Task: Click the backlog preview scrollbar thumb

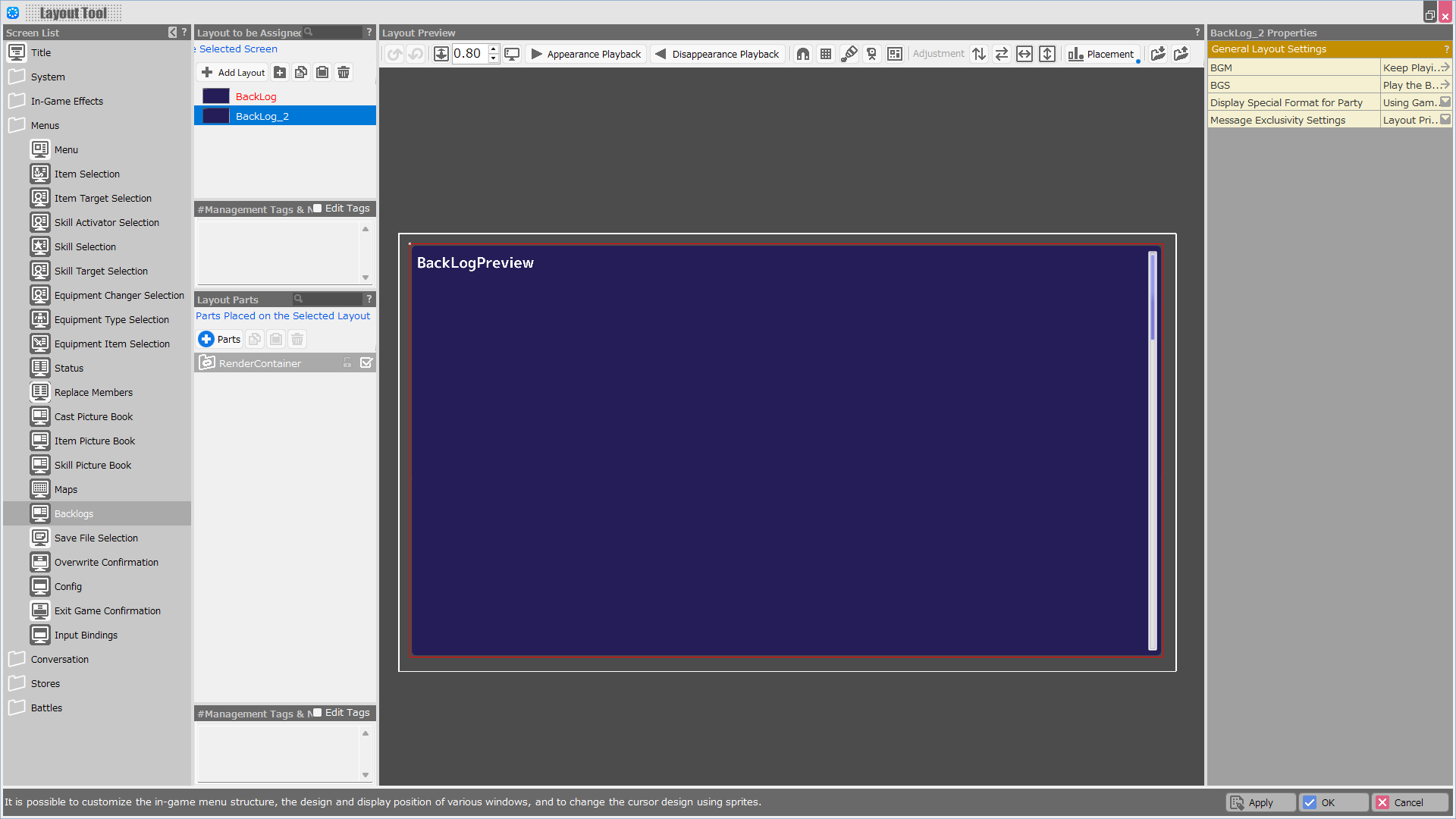Action: tap(1153, 296)
